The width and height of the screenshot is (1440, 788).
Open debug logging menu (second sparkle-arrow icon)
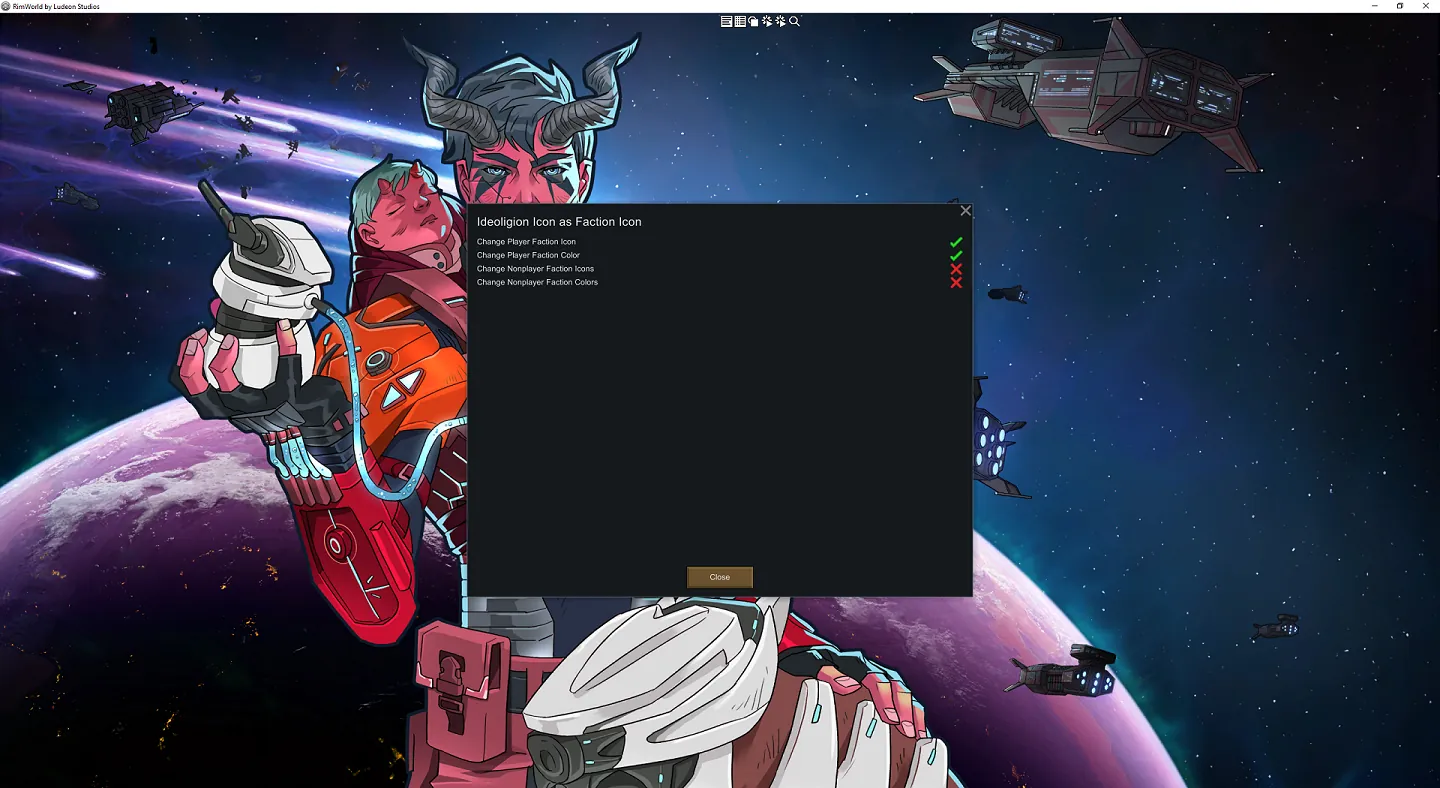(781, 21)
